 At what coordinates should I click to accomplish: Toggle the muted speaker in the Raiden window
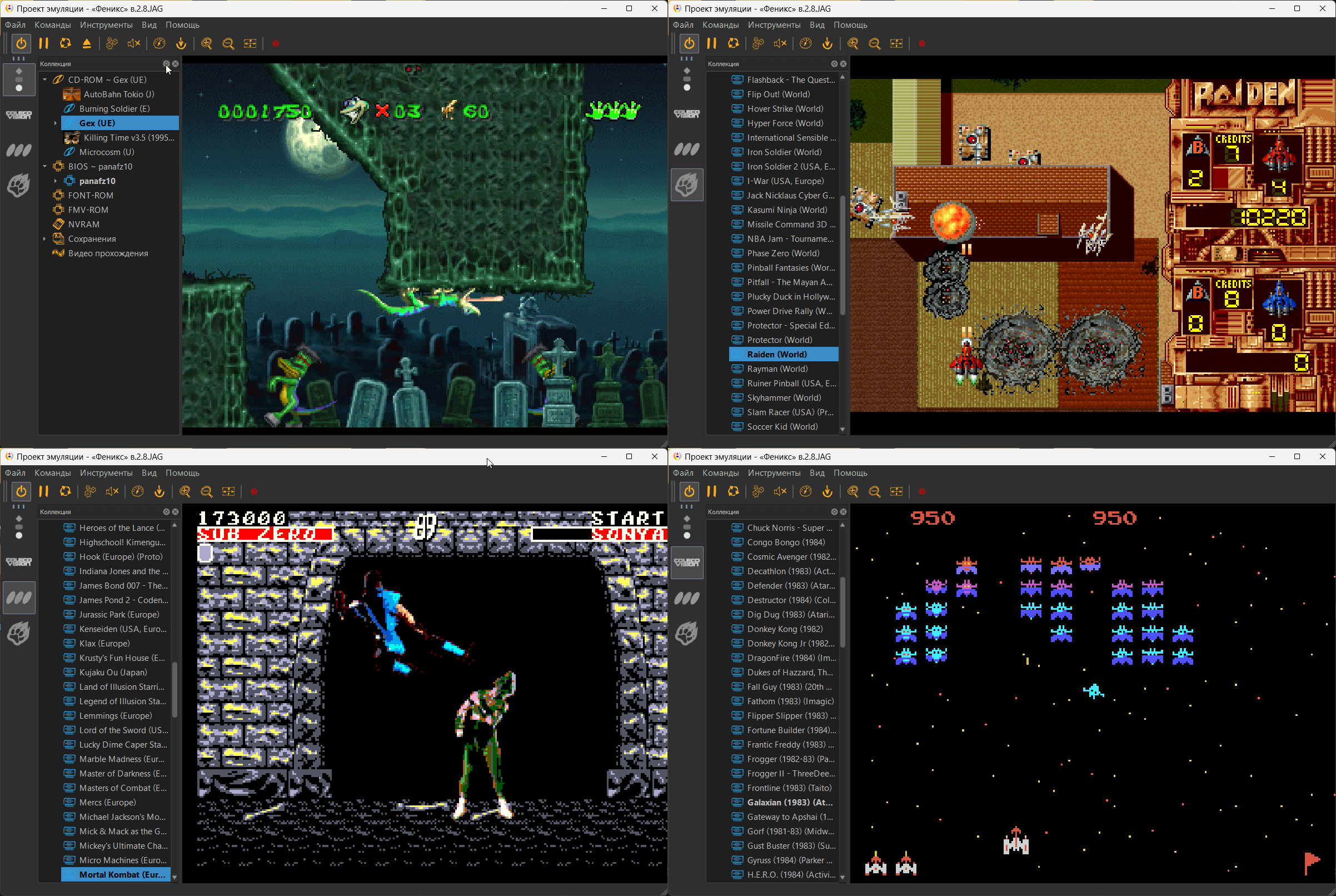pyautogui.click(x=780, y=43)
